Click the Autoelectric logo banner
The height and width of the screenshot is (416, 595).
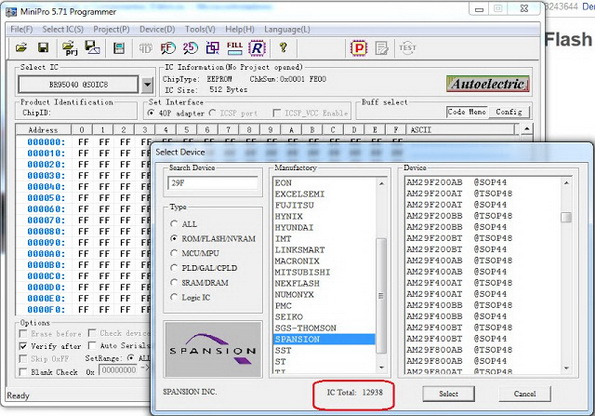[488, 84]
